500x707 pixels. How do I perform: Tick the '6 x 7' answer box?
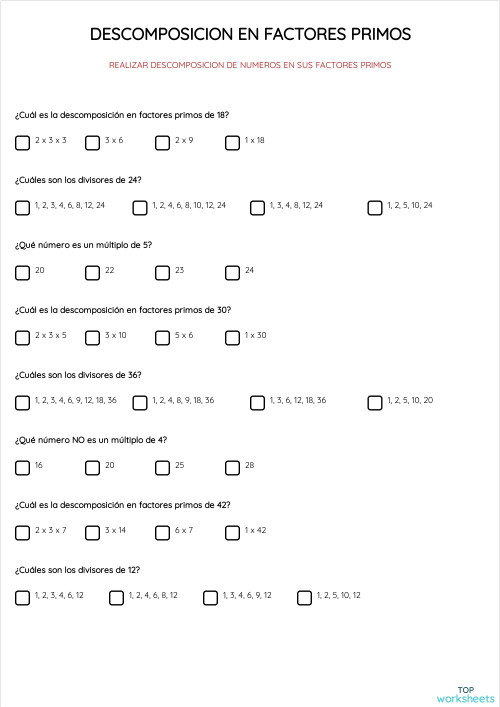[162, 533]
